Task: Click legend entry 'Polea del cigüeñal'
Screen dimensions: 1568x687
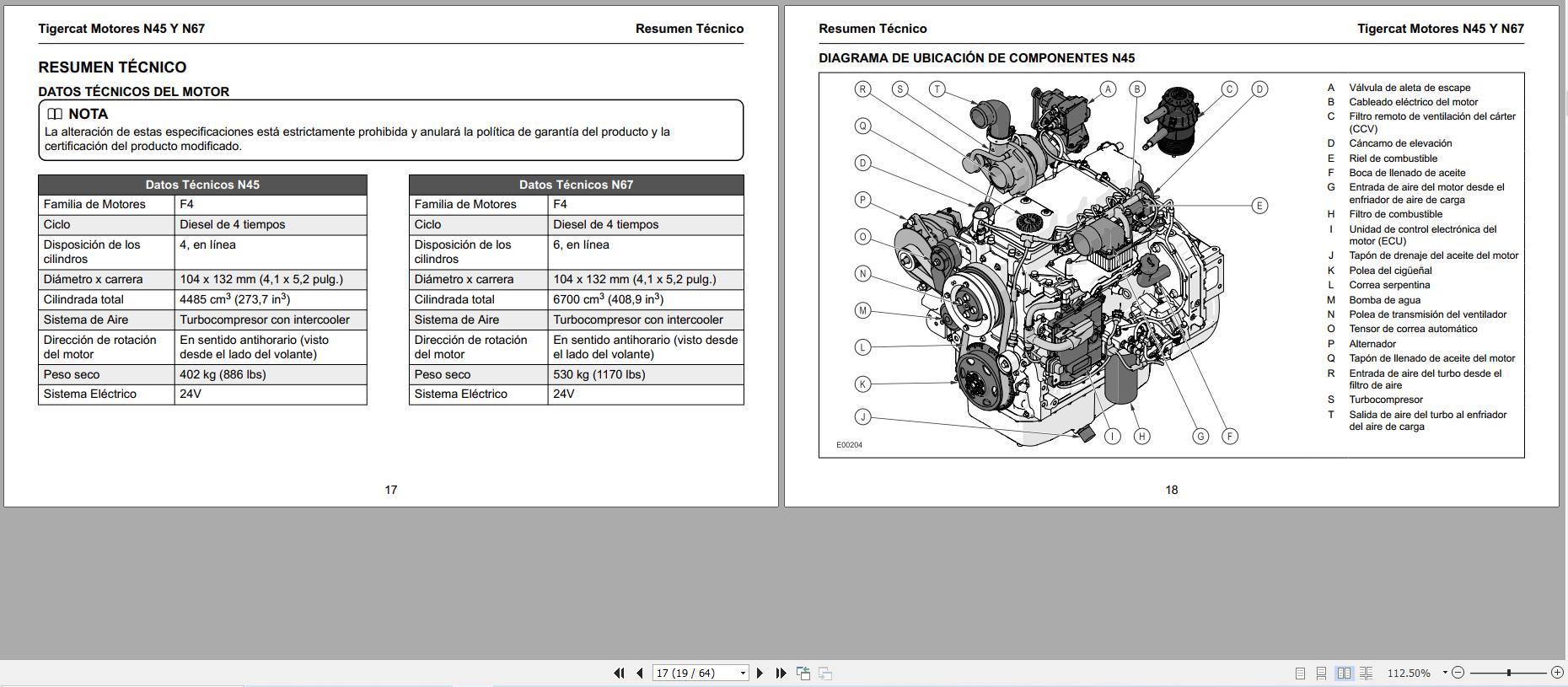Action: [x=1390, y=271]
